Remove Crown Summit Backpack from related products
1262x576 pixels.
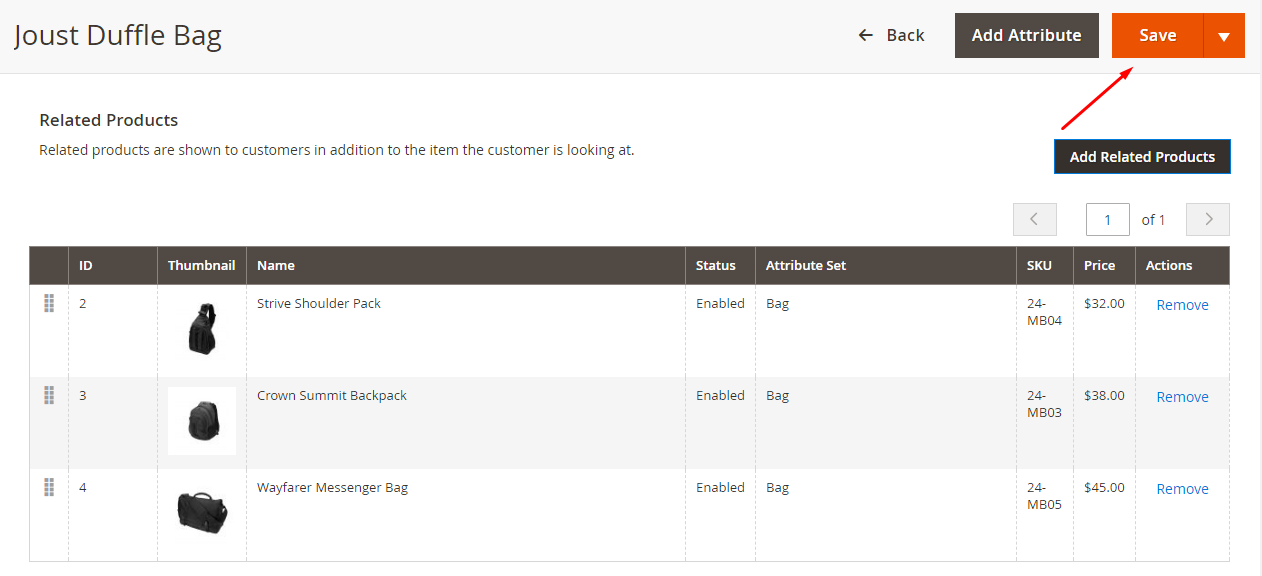(1182, 397)
